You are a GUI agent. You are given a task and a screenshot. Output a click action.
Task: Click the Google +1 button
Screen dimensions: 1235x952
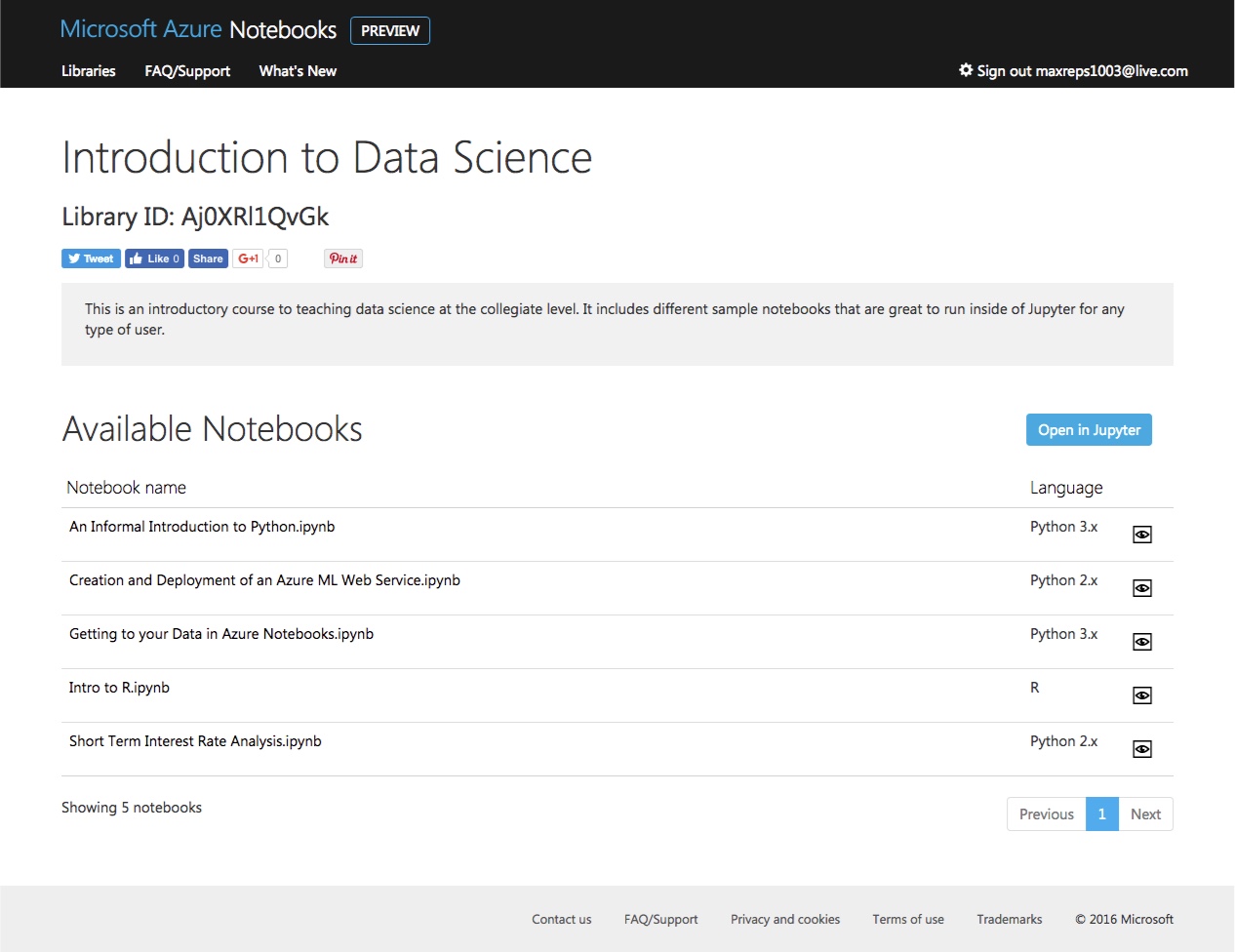pyautogui.click(x=248, y=258)
